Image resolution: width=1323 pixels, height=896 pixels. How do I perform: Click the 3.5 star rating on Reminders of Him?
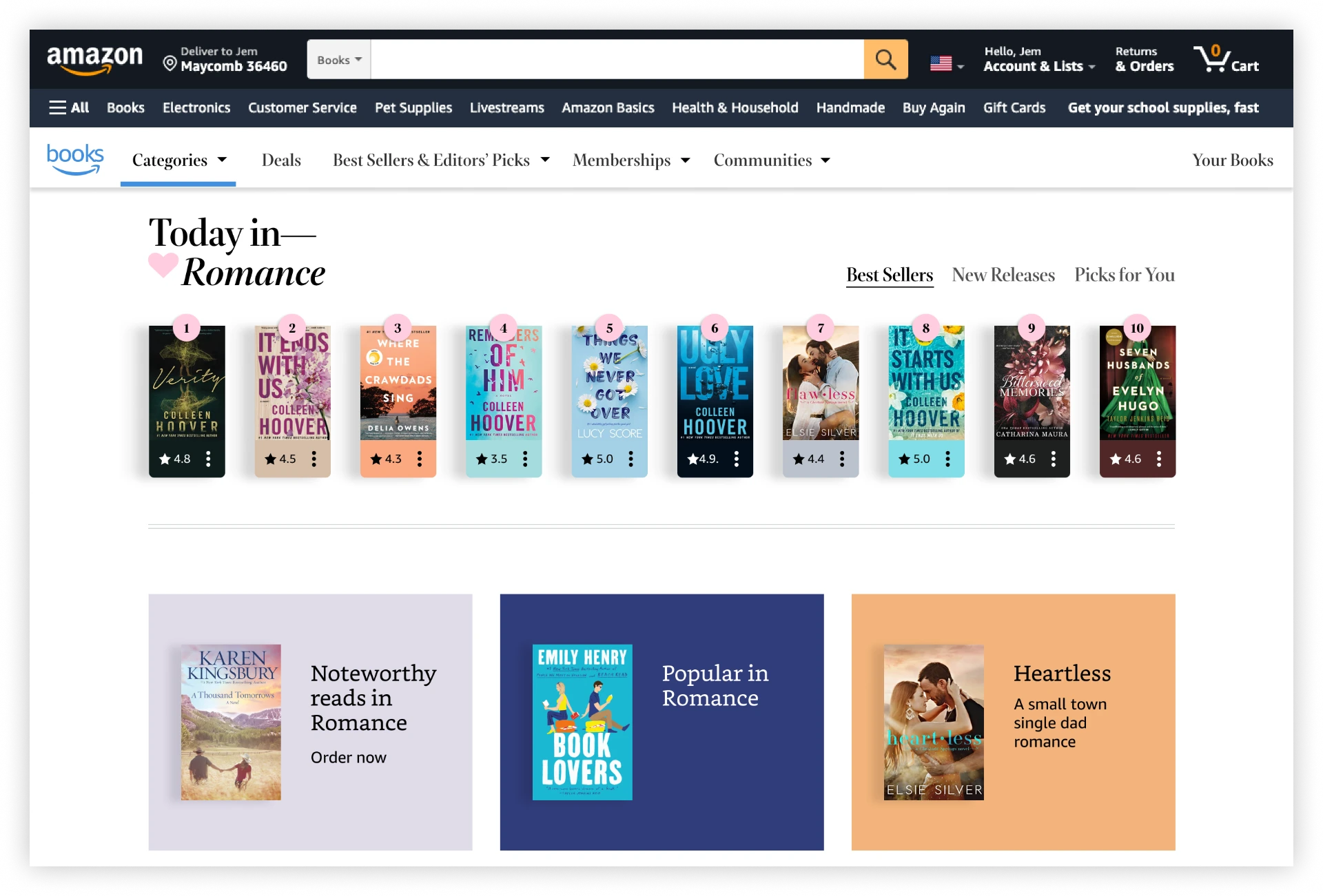491,459
